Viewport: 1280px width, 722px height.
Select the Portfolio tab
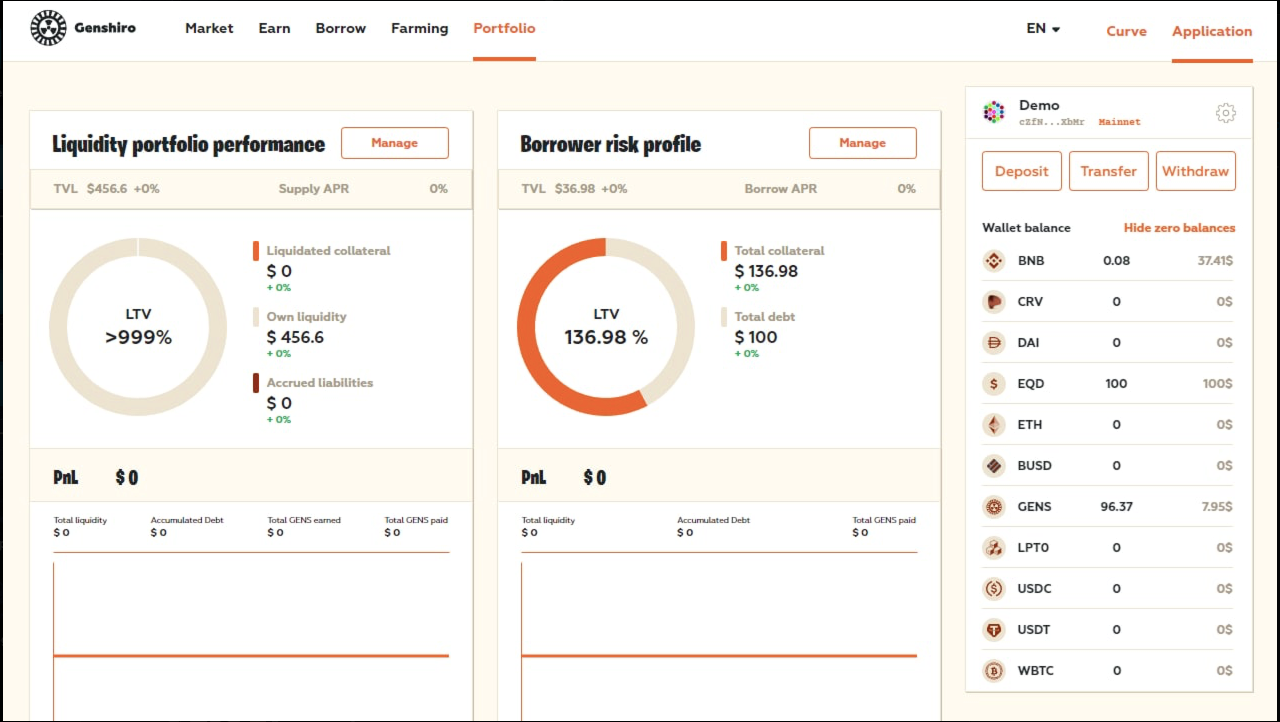pyautogui.click(x=504, y=29)
